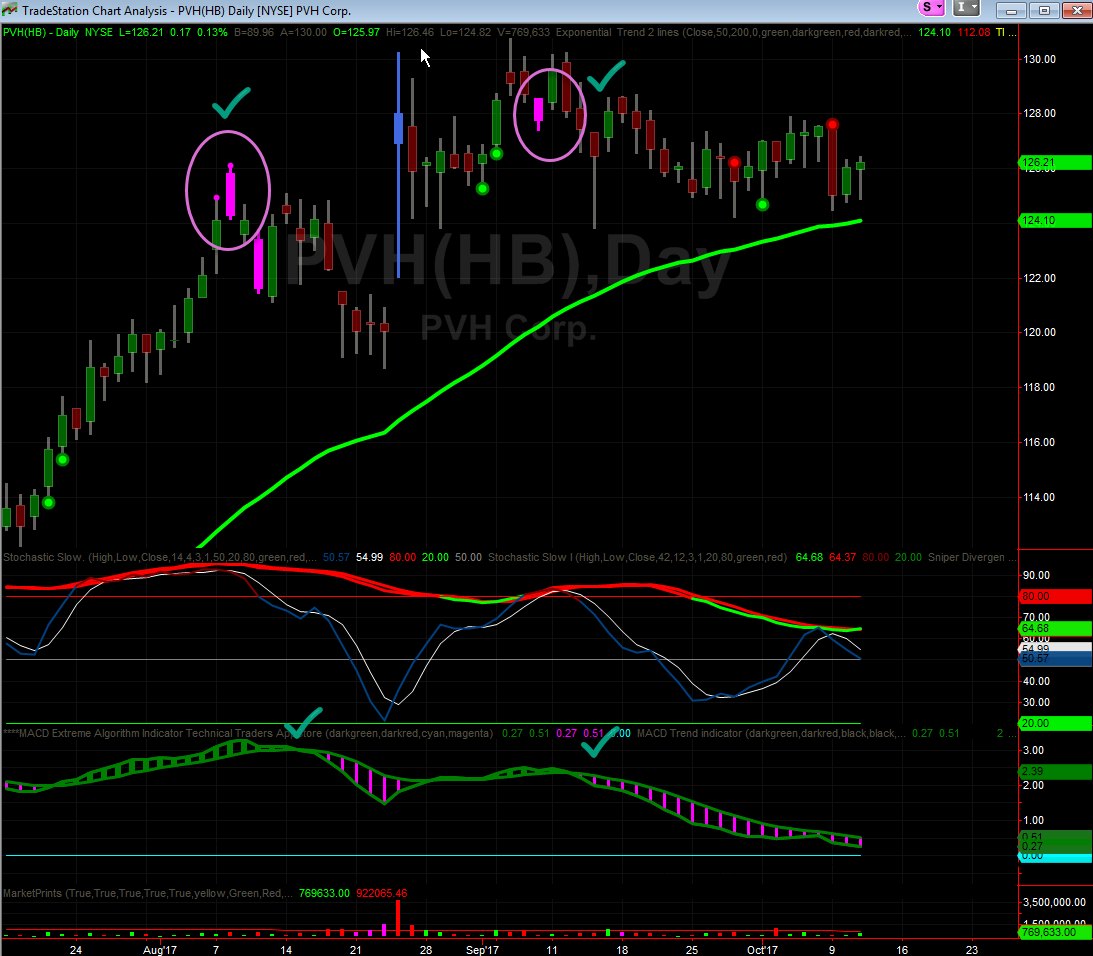Click the green 20.00 oversold level tag
The width and height of the screenshot is (1093, 956).
click(x=1055, y=723)
